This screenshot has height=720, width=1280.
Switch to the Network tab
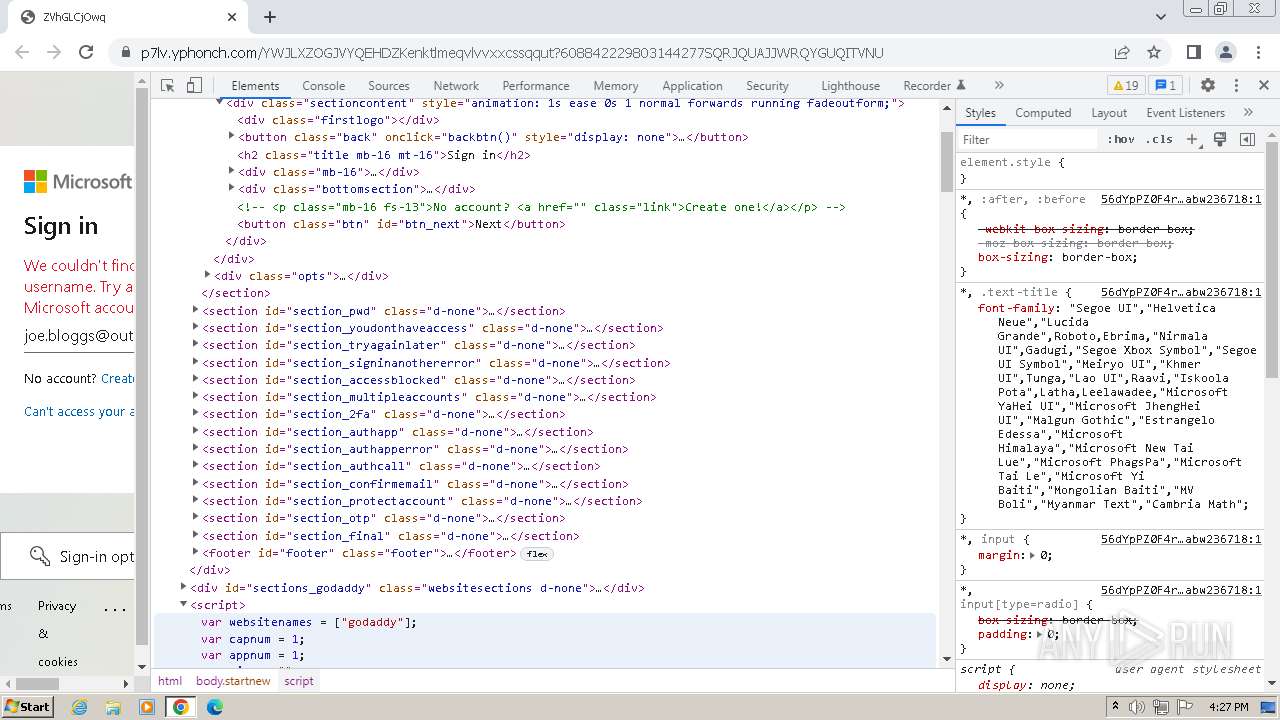click(x=456, y=86)
